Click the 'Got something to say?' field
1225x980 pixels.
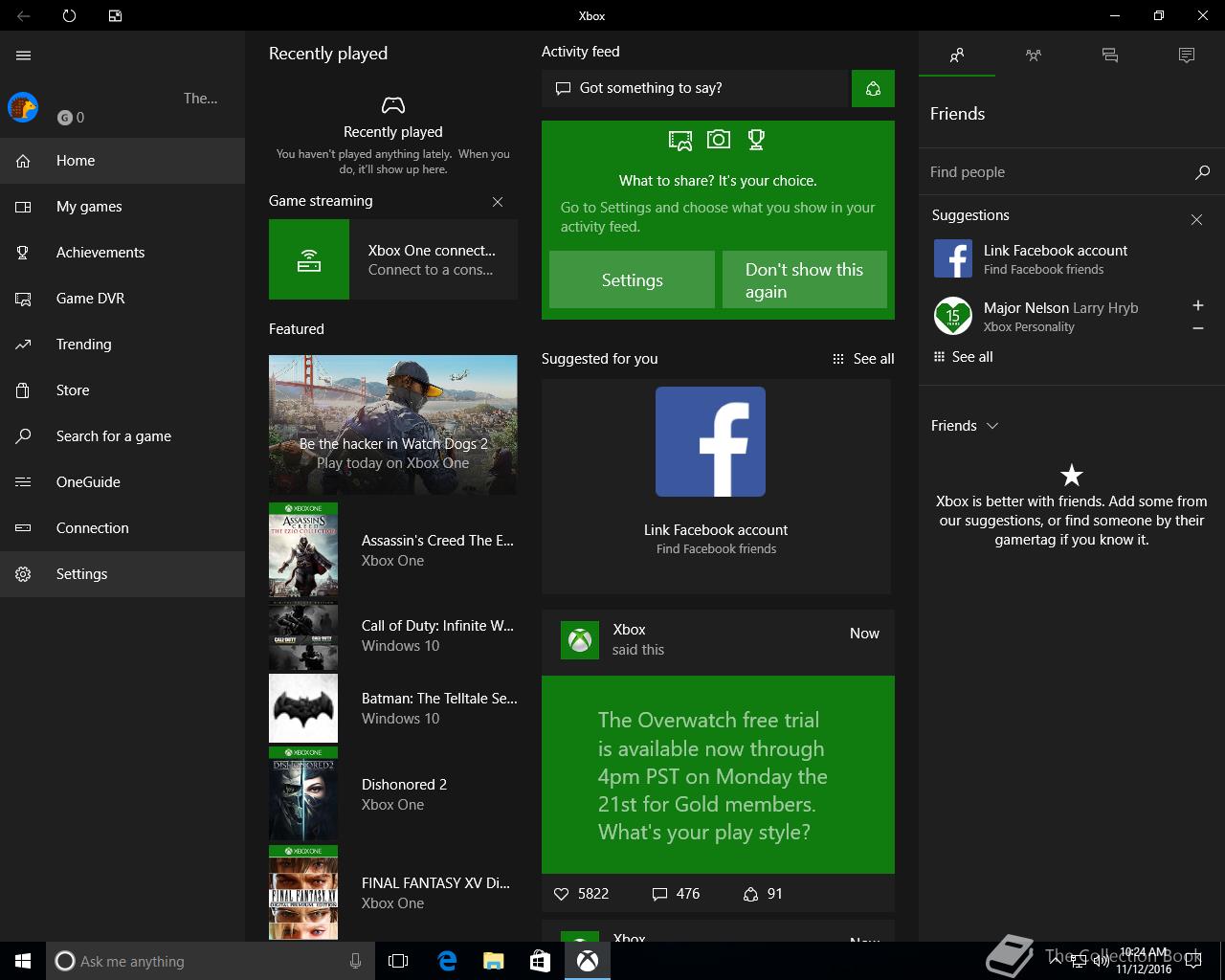point(696,88)
